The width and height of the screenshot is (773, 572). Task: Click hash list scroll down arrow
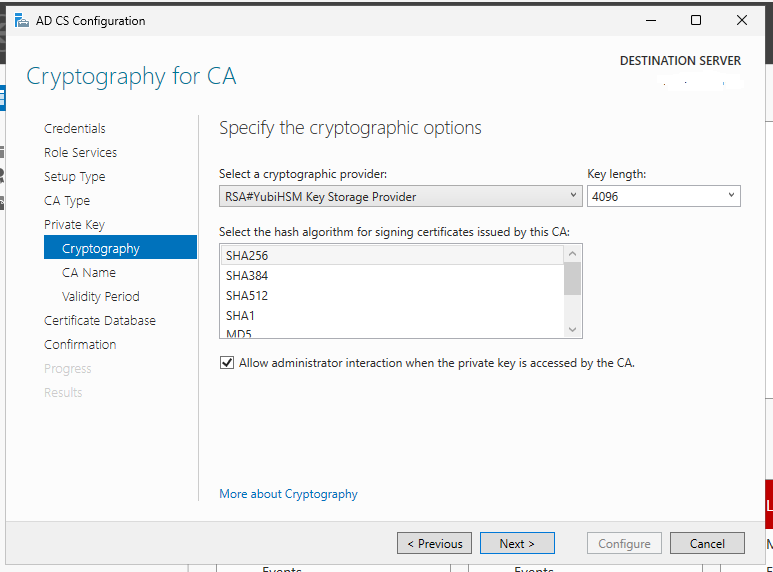[x=572, y=329]
